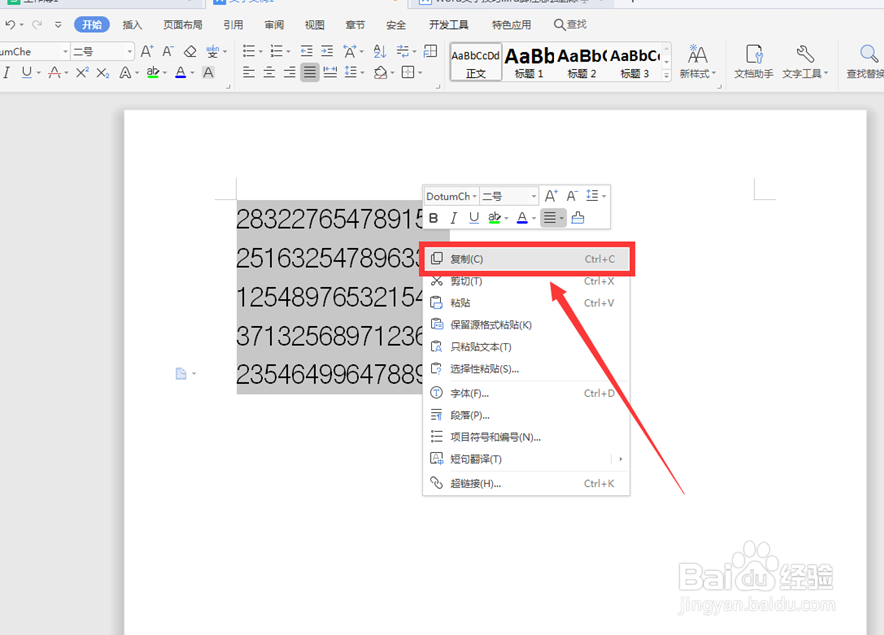
Task: Choose 选择性粘贴(S)... in the context menu
Action: pyautogui.click(x=527, y=369)
